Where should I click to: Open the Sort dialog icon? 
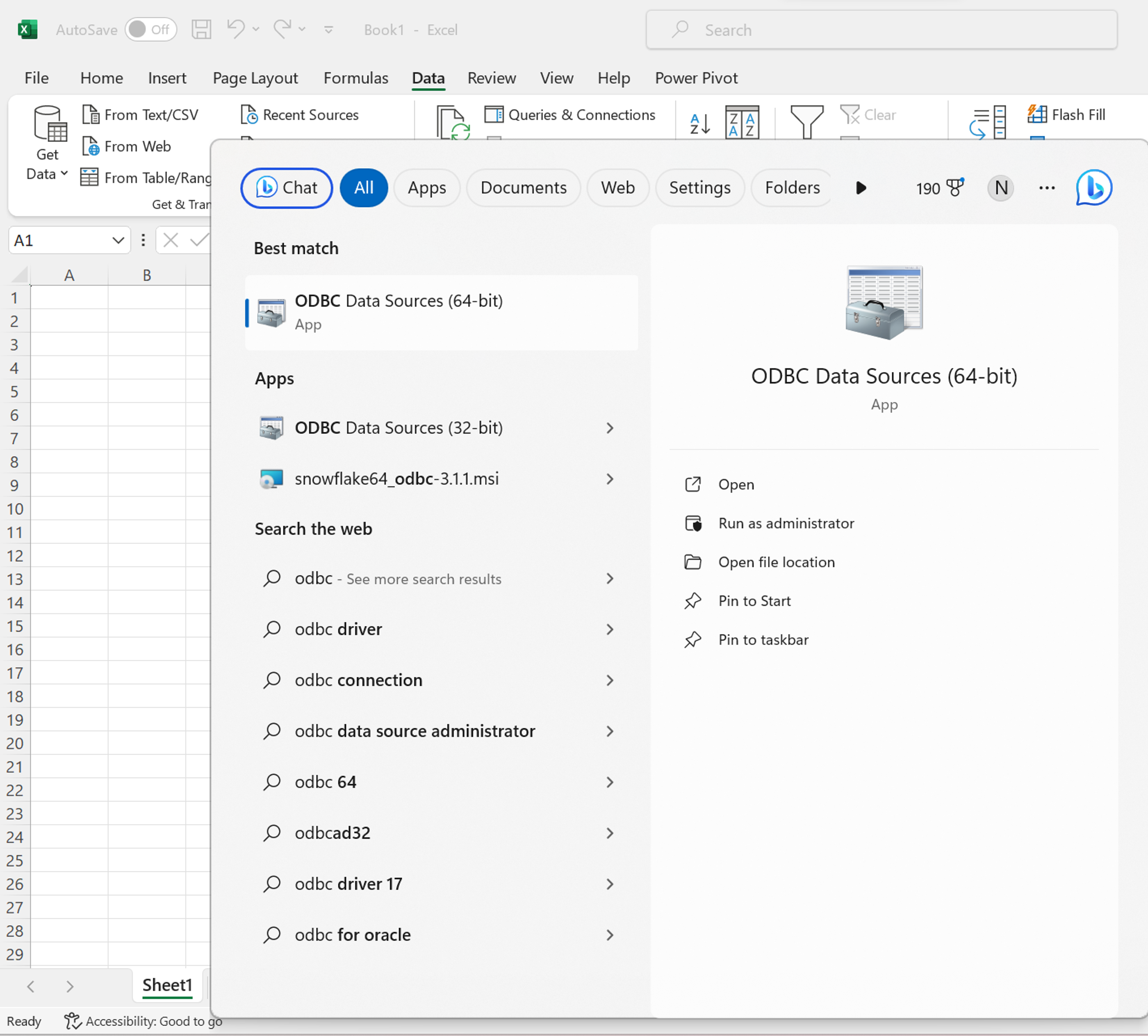[742, 122]
